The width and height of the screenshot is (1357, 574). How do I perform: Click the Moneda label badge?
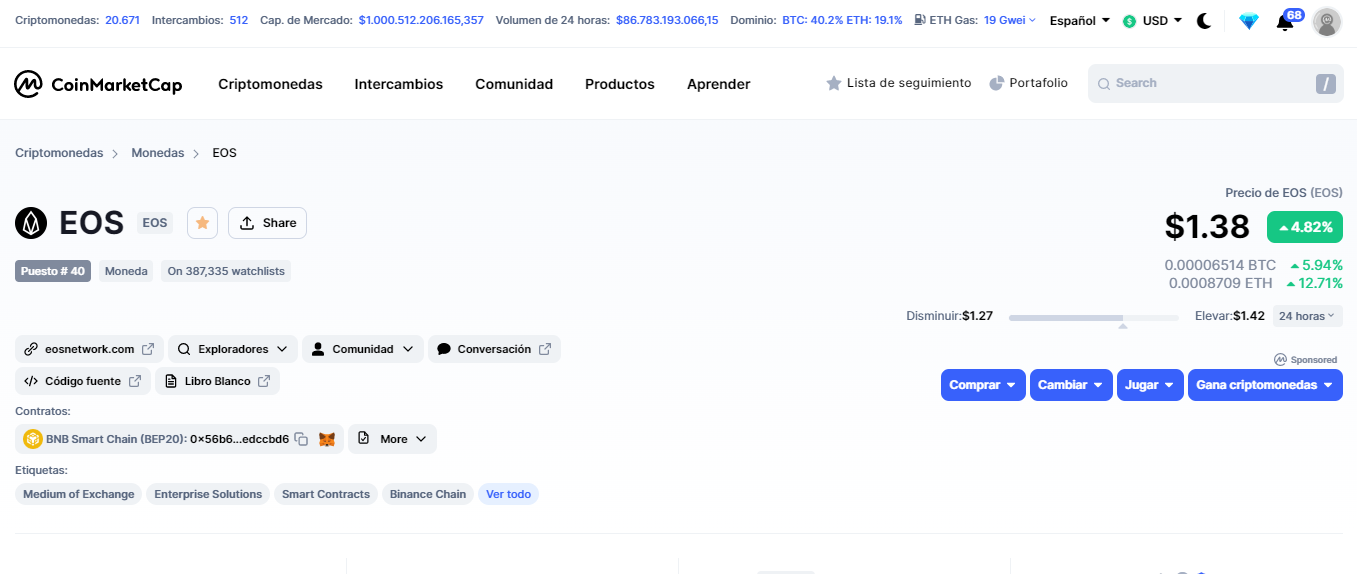(126, 271)
